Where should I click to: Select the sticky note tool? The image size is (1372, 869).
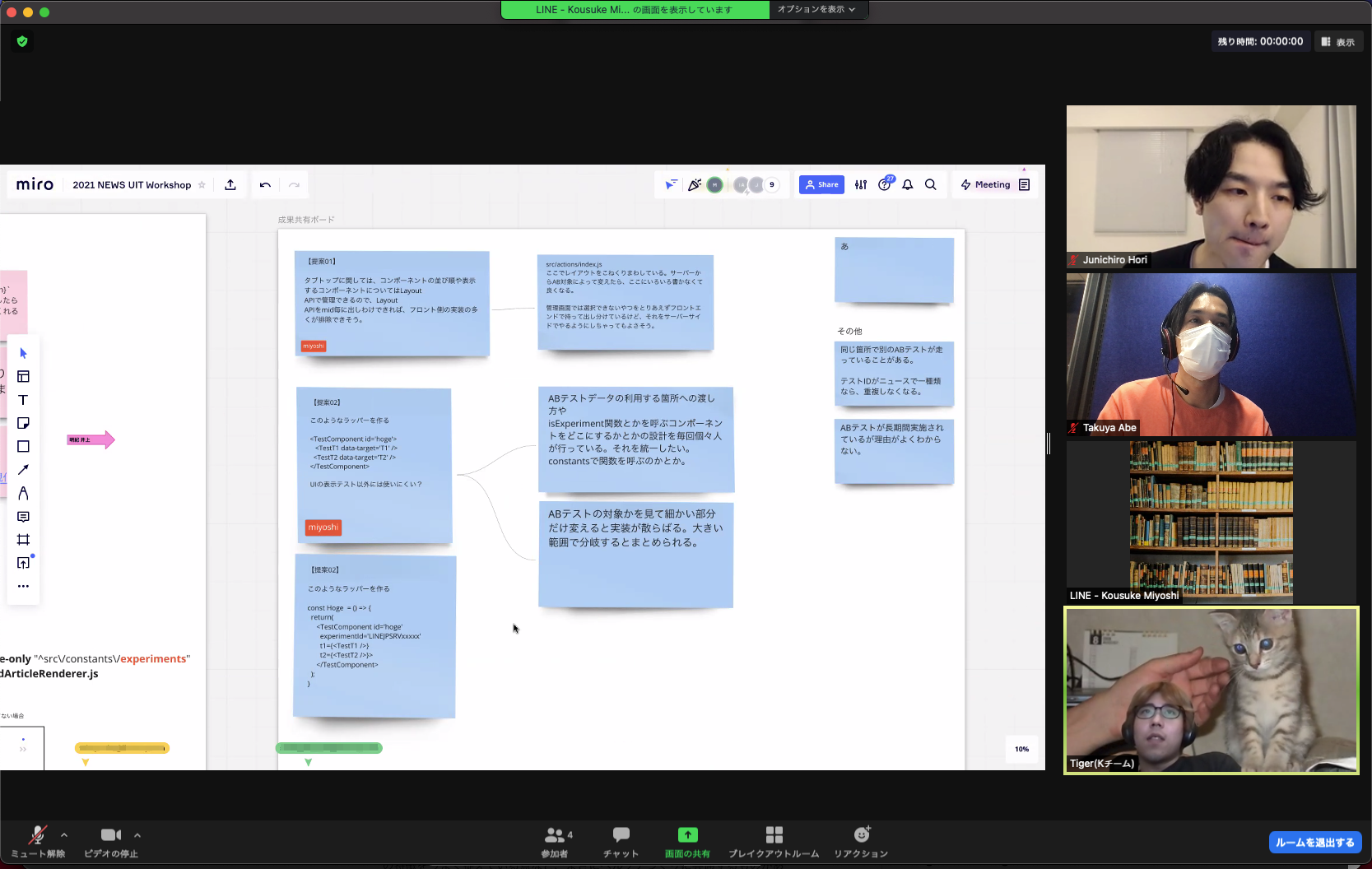click(x=23, y=423)
